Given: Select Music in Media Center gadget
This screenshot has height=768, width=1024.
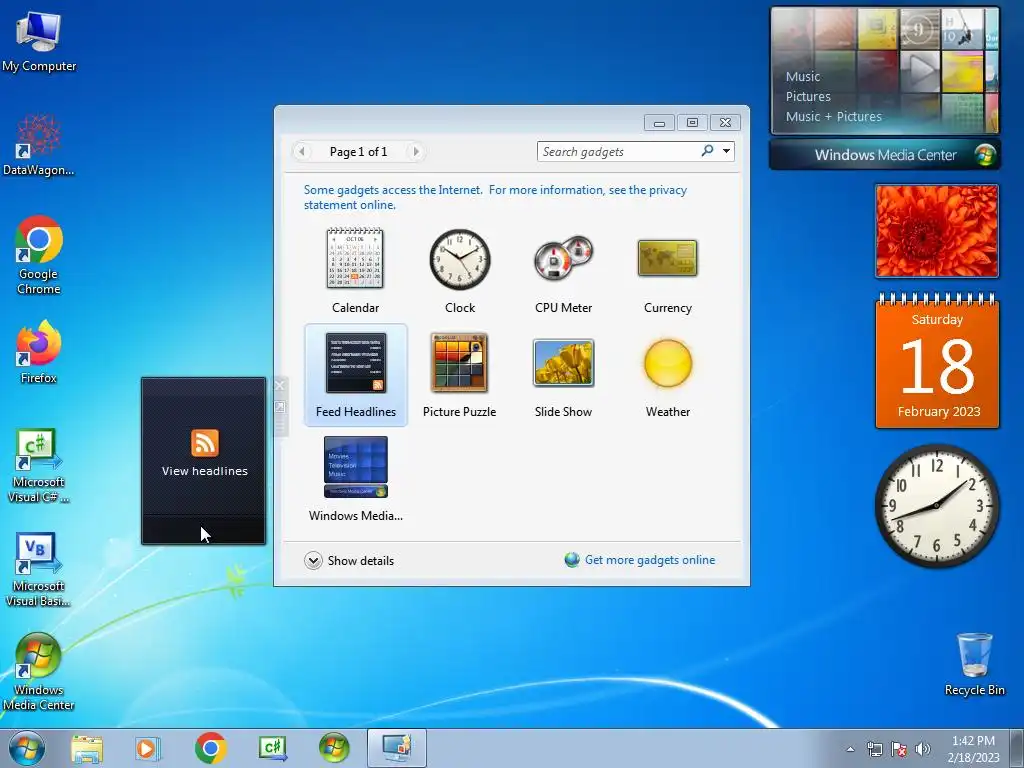Looking at the screenshot, I should click(x=803, y=76).
